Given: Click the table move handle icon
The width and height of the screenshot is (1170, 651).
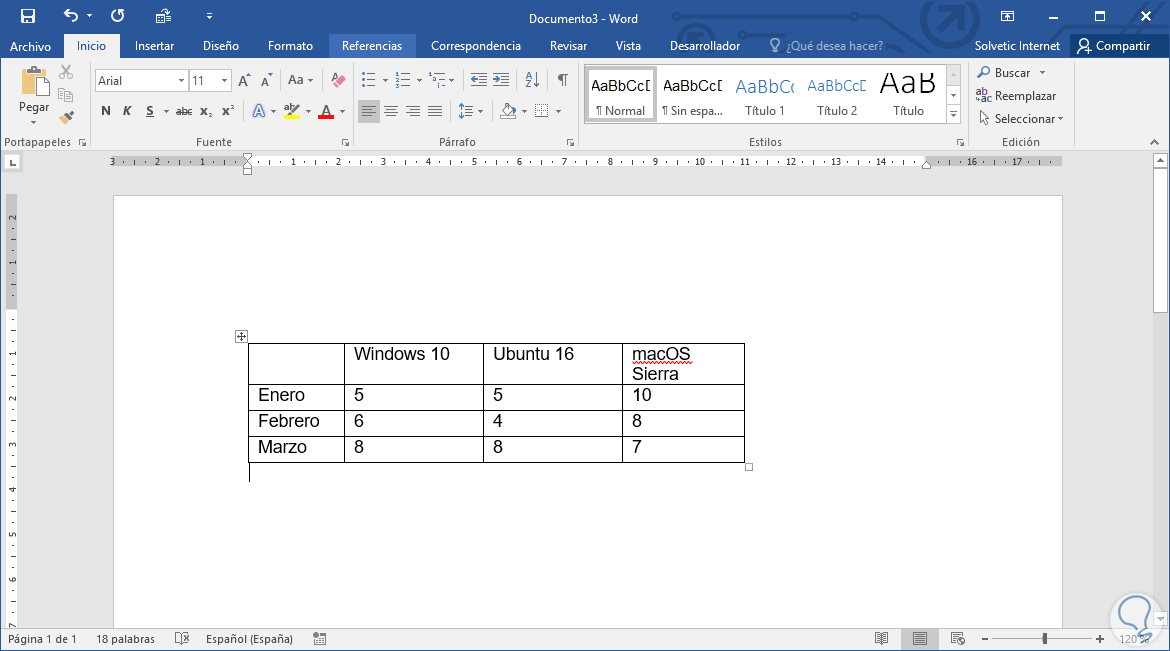Looking at the screenshot, I should coord(241,337).
